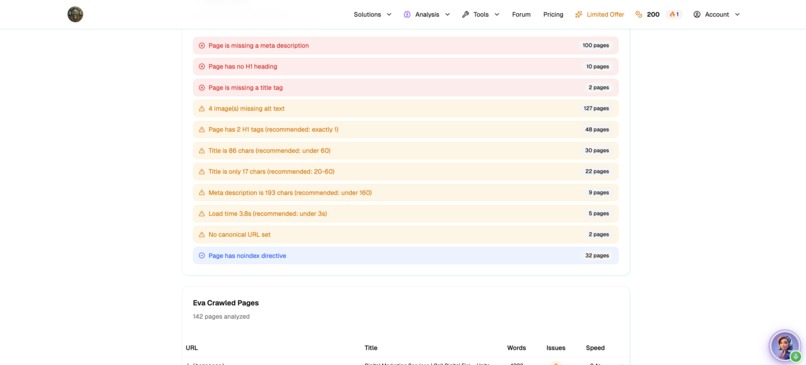Go to the Forum page
Viewport: 806px width, 365px height.
[521, 14]
